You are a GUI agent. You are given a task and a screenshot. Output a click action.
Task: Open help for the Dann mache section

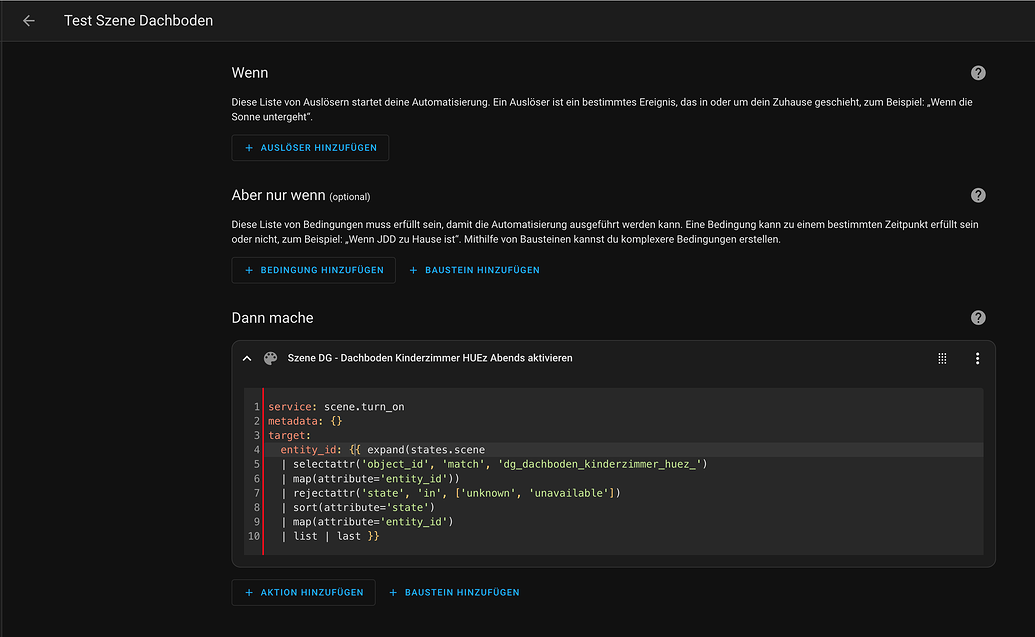(x=978, y=318)
